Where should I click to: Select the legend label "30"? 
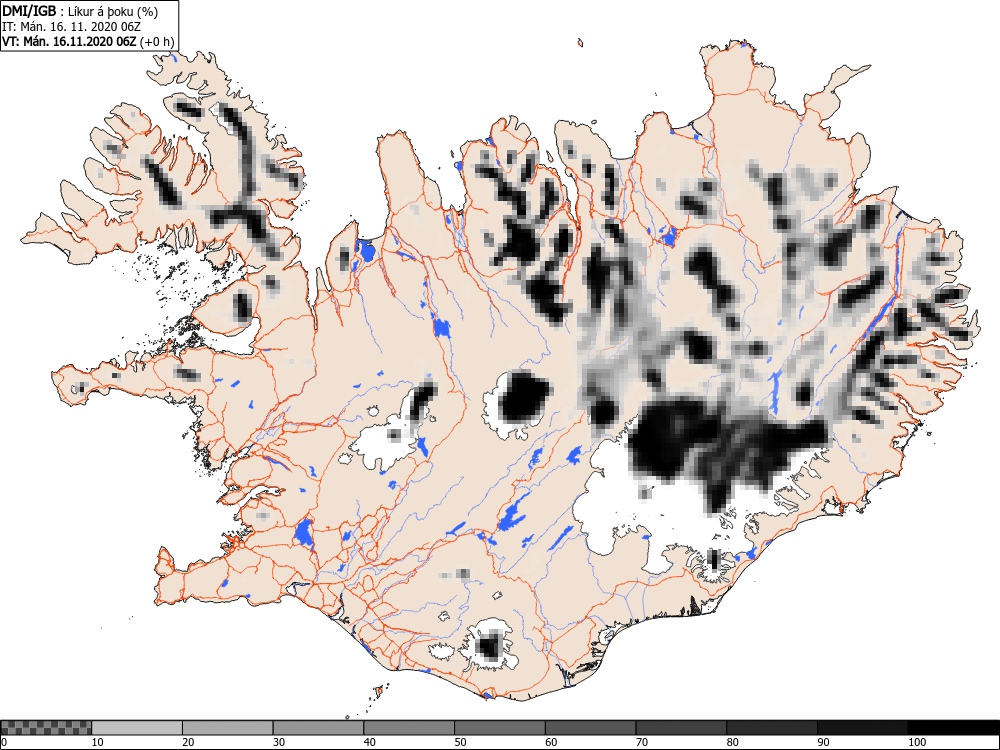(x=279, y=742)
